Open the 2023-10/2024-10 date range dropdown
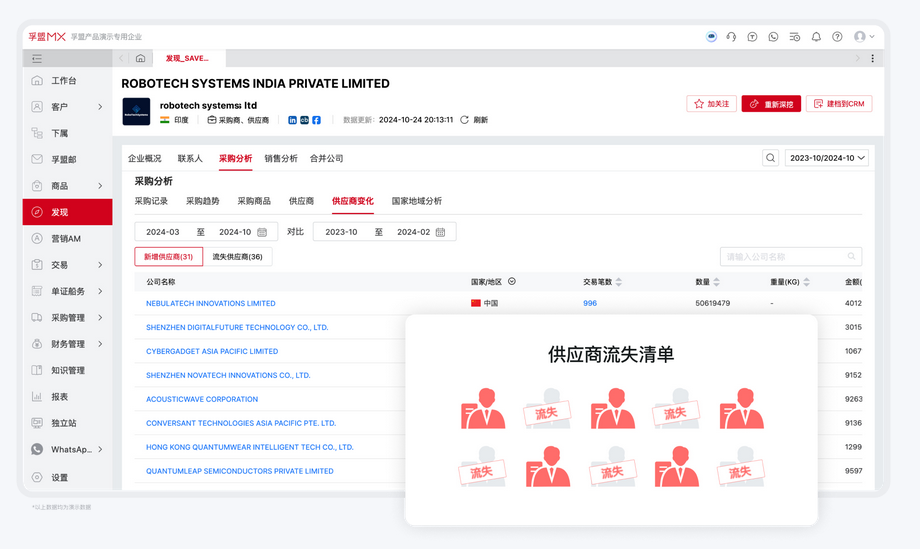The image size is (920, 549). click(827, 158)
